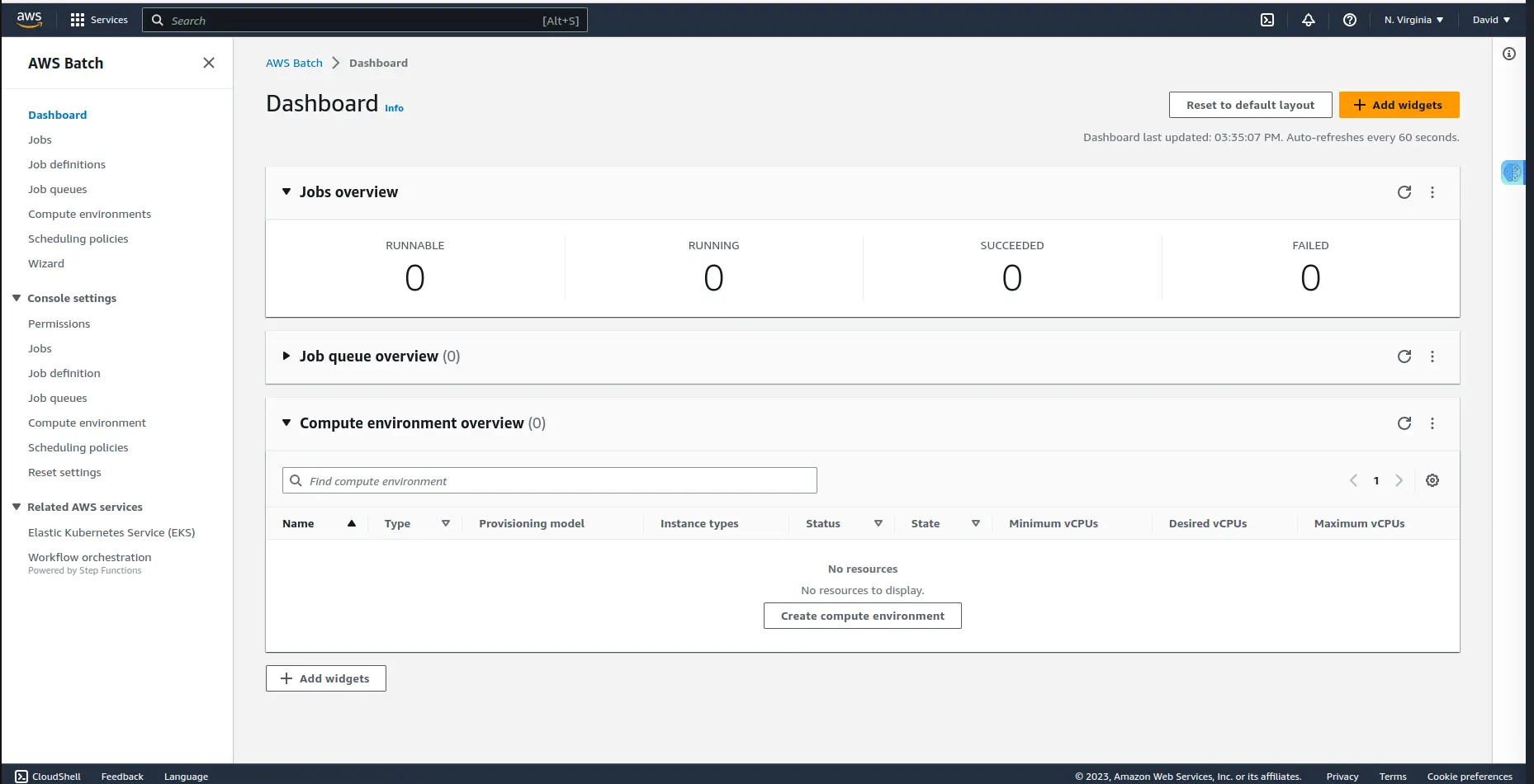Click the AWS Batch breadcrumb link
1534x784 pixels.
point(294,63)
